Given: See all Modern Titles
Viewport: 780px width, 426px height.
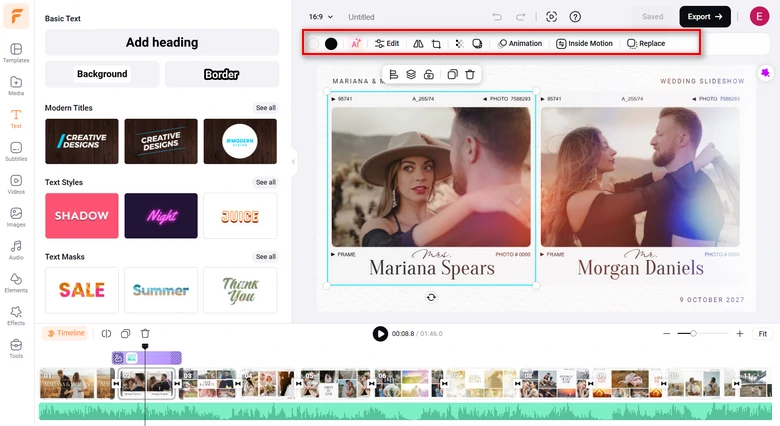Looking at the screenshot, I should (266, 108).
